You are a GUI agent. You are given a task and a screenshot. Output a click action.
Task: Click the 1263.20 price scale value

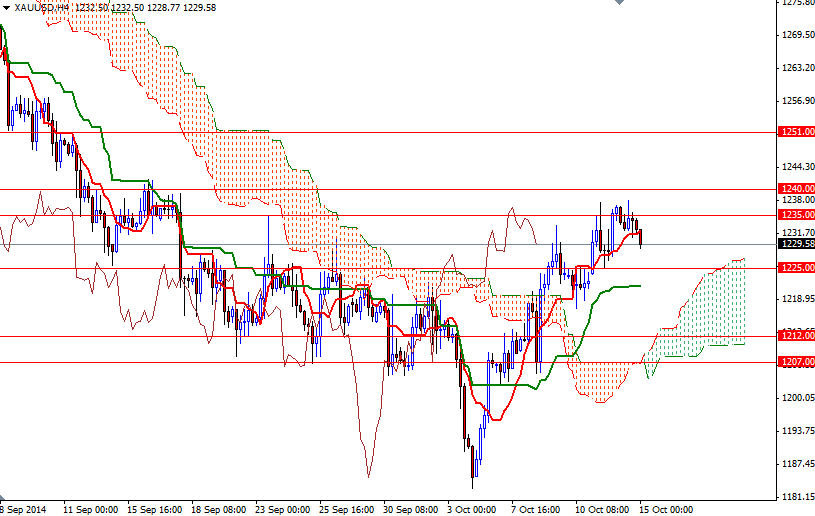[x=796, y=68]
